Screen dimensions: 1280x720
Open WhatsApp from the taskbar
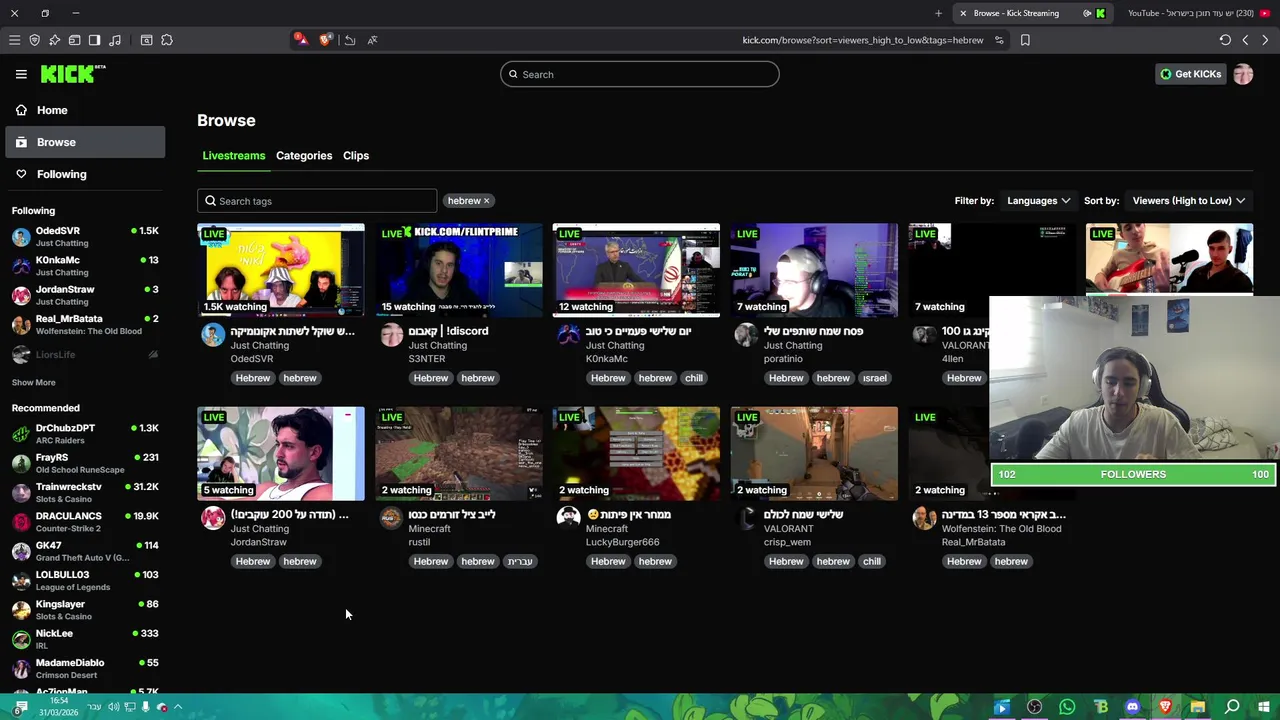1067,707
